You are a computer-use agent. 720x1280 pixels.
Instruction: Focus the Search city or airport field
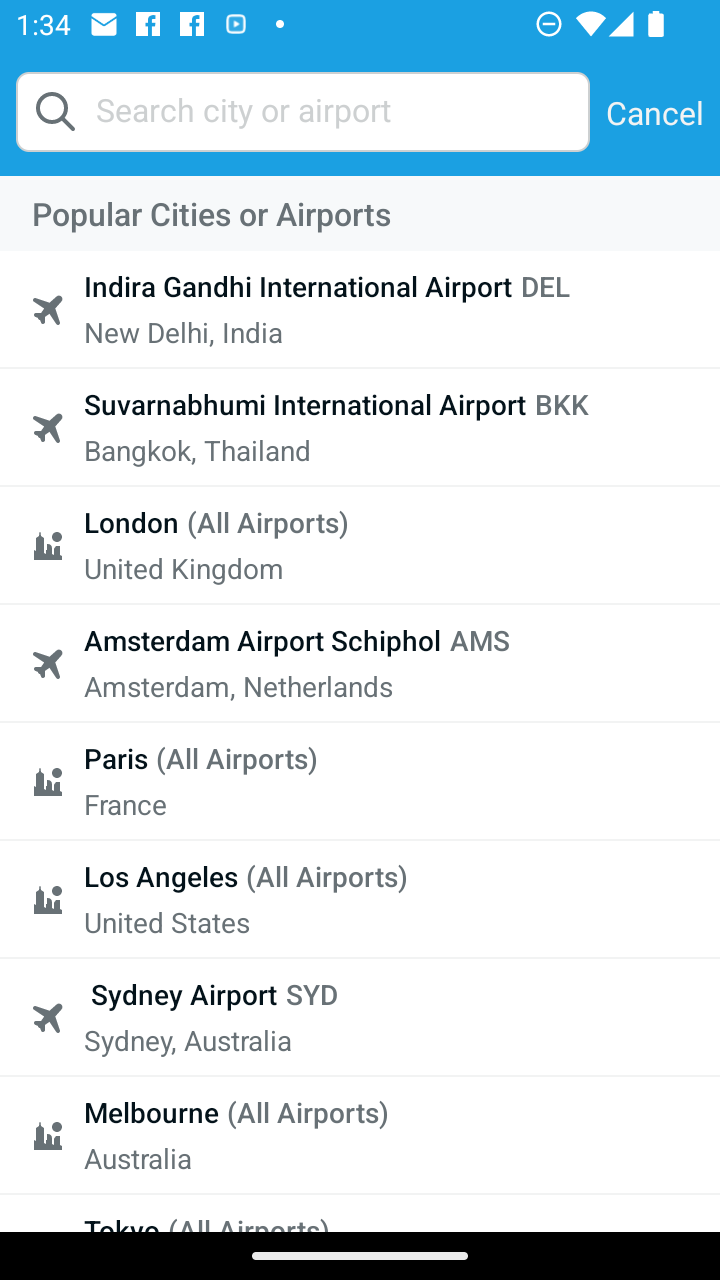coord(303,112)
